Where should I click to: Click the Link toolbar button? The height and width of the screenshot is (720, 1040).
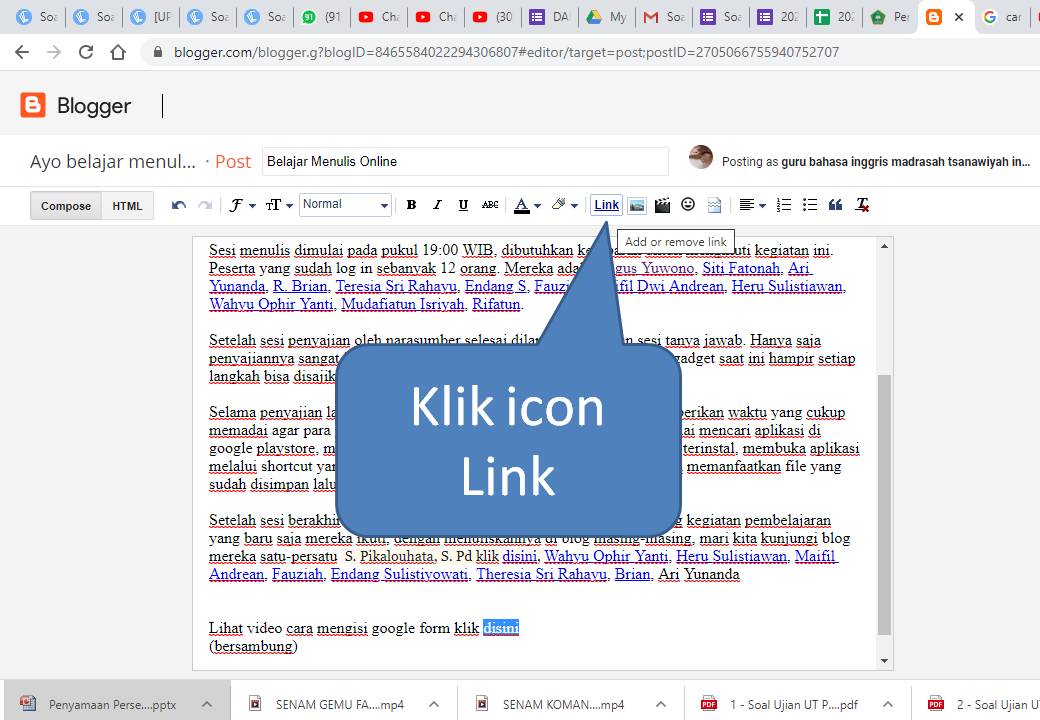tap(605, 204)
